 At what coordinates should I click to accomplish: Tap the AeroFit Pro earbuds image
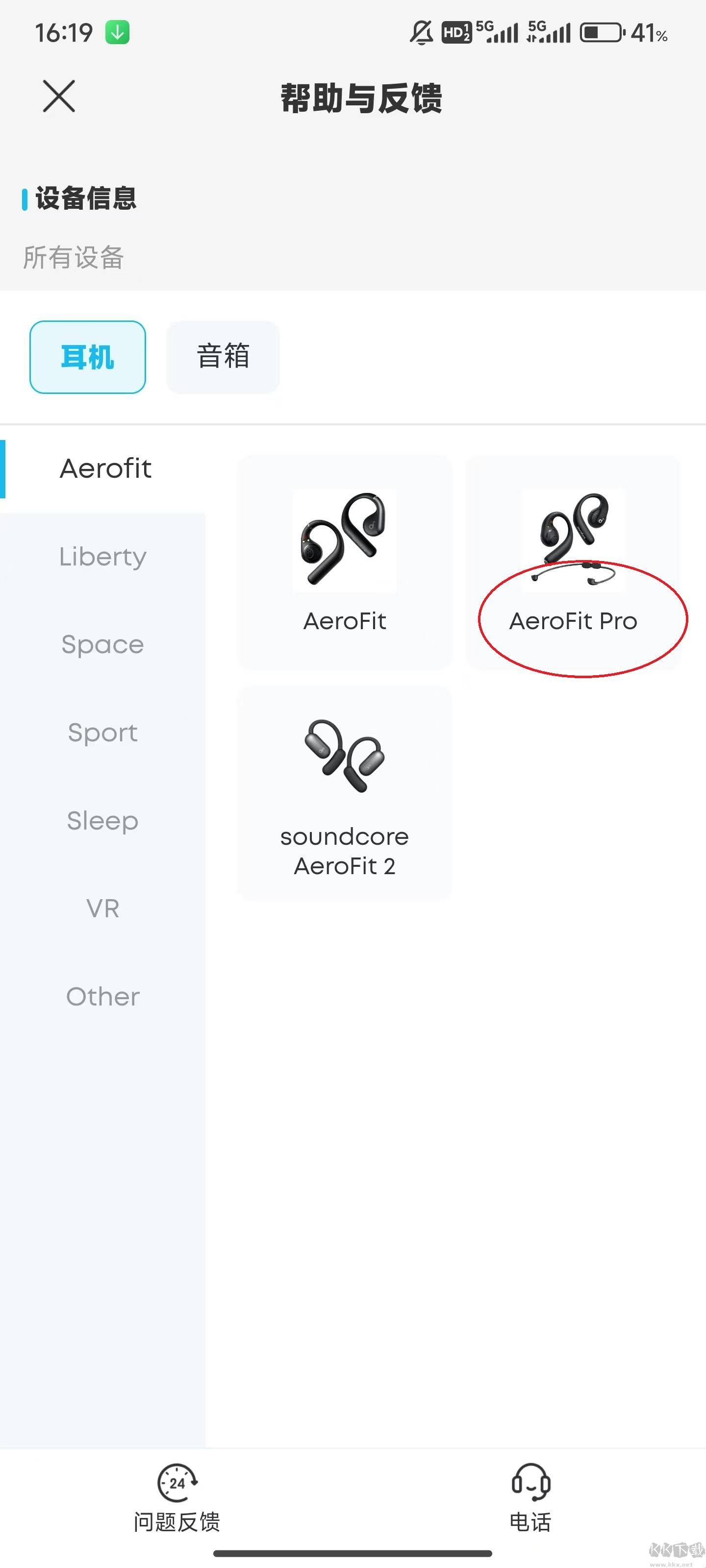pyautogui.click(x=573, y=539)
